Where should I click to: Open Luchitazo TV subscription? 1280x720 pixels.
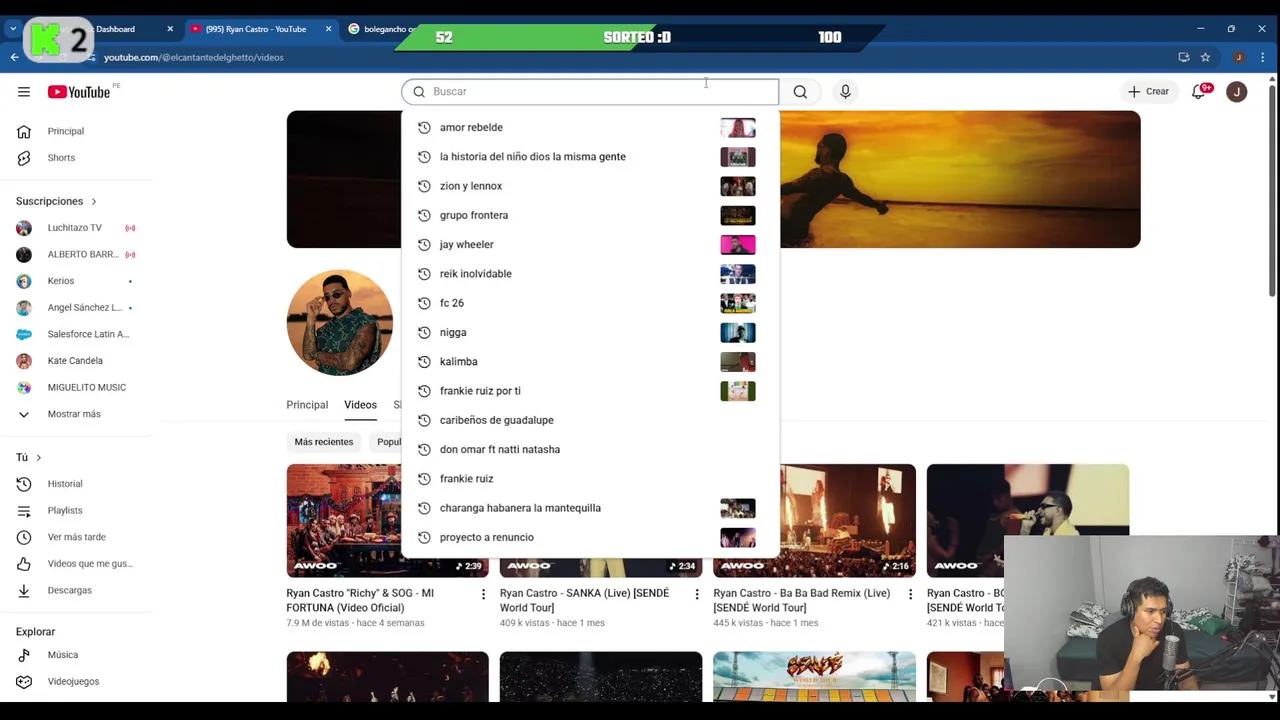point(76,228)
